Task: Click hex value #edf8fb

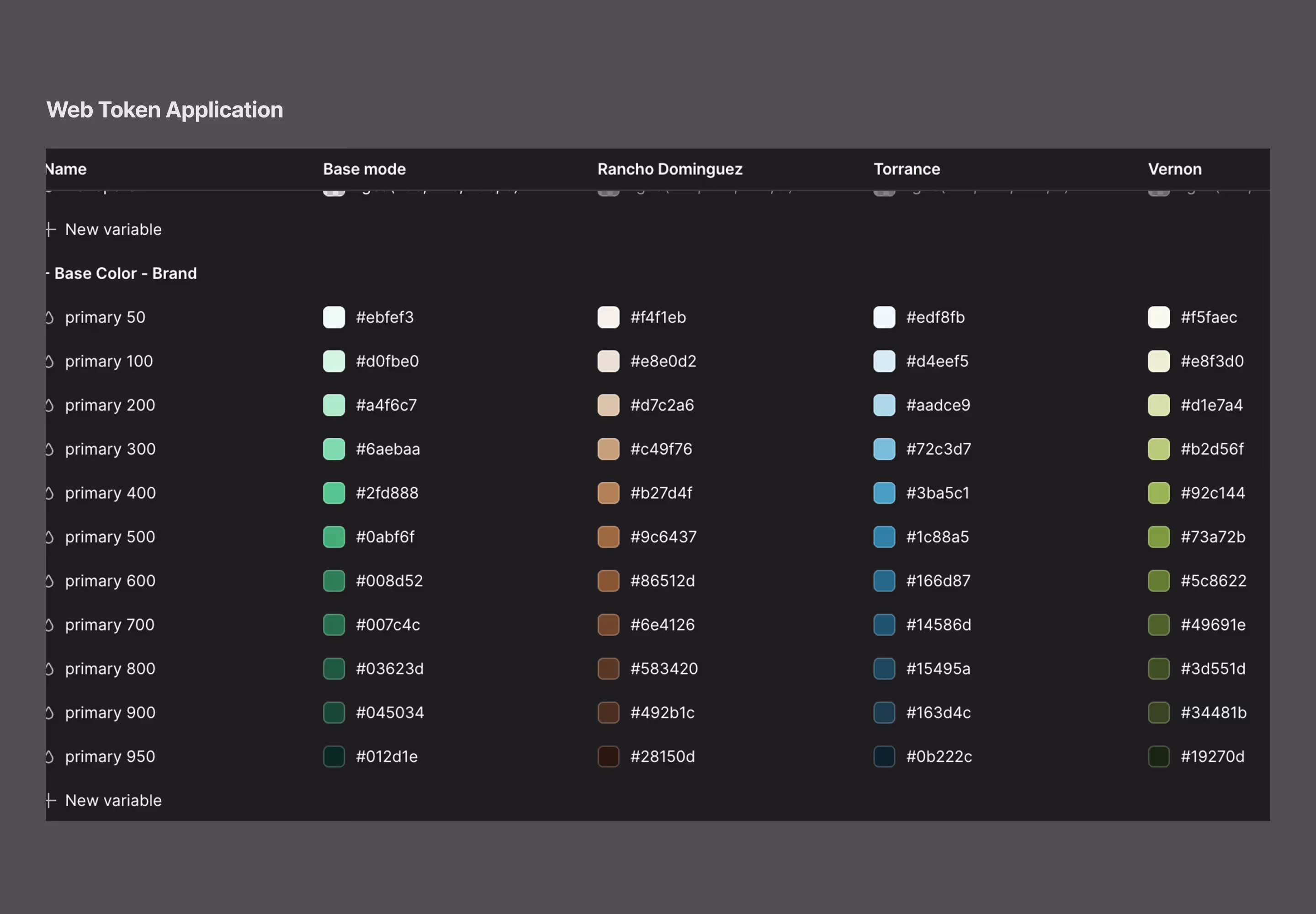Action: pos(935,317)
